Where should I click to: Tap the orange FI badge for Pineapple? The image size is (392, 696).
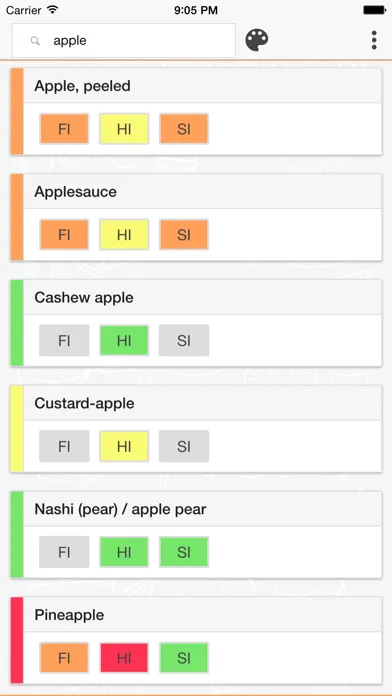64,658
